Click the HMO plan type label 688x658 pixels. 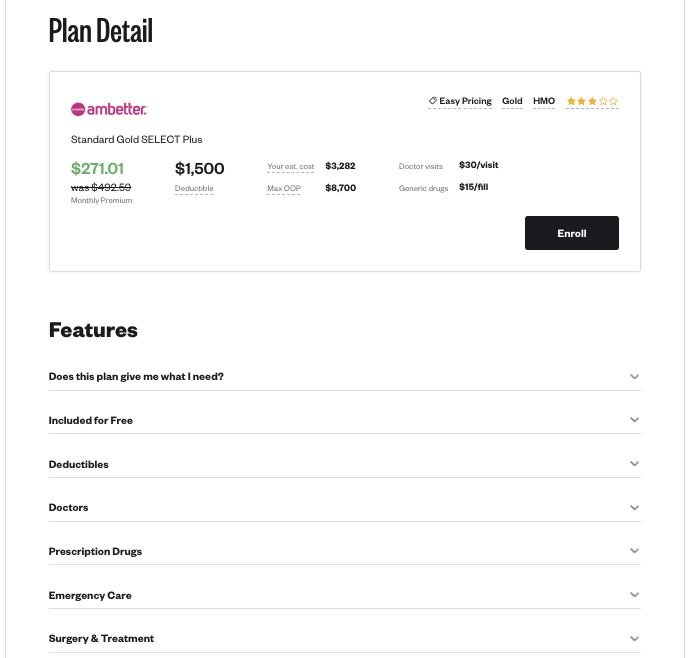coord(544,101)
